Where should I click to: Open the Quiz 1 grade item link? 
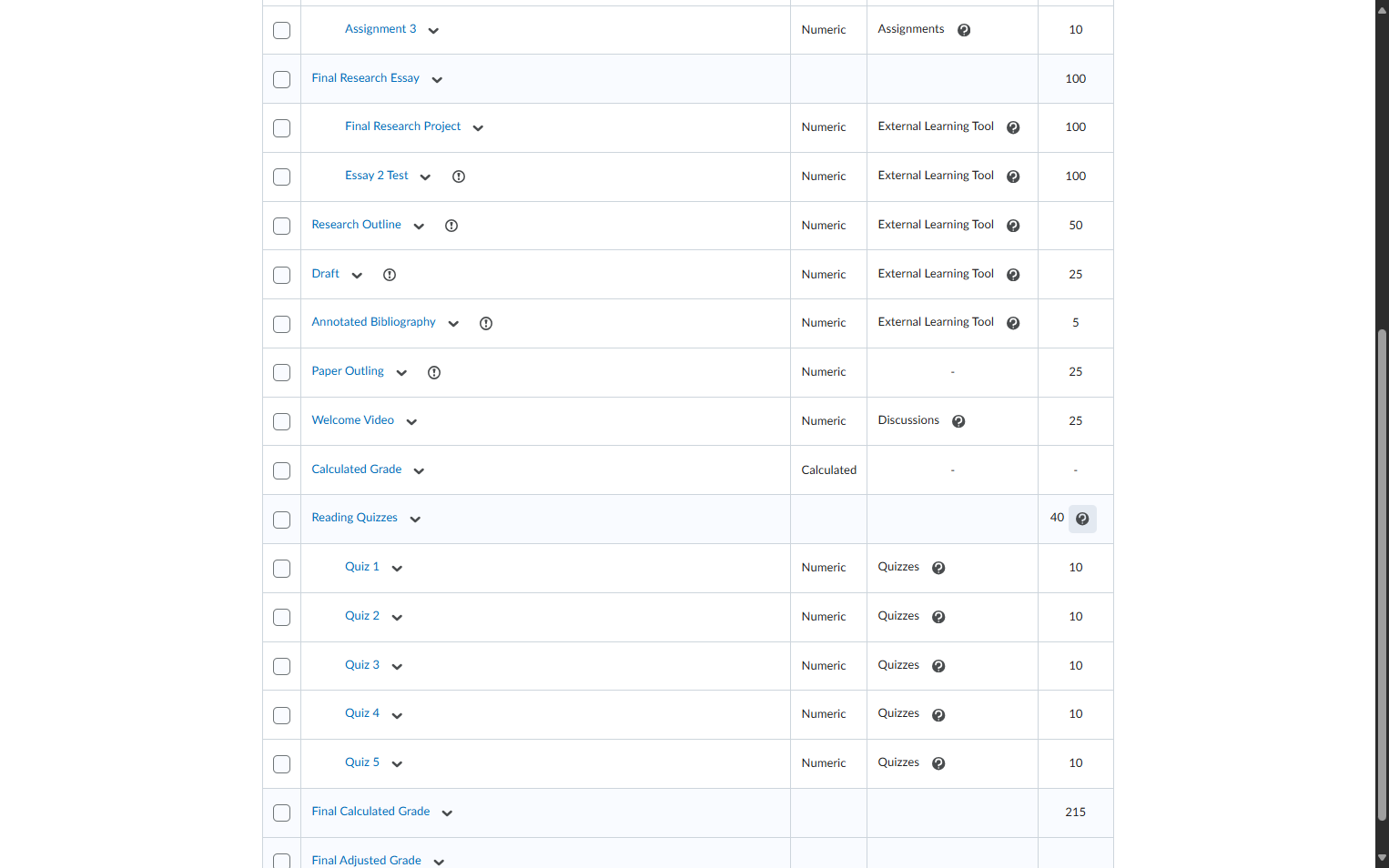361,567
